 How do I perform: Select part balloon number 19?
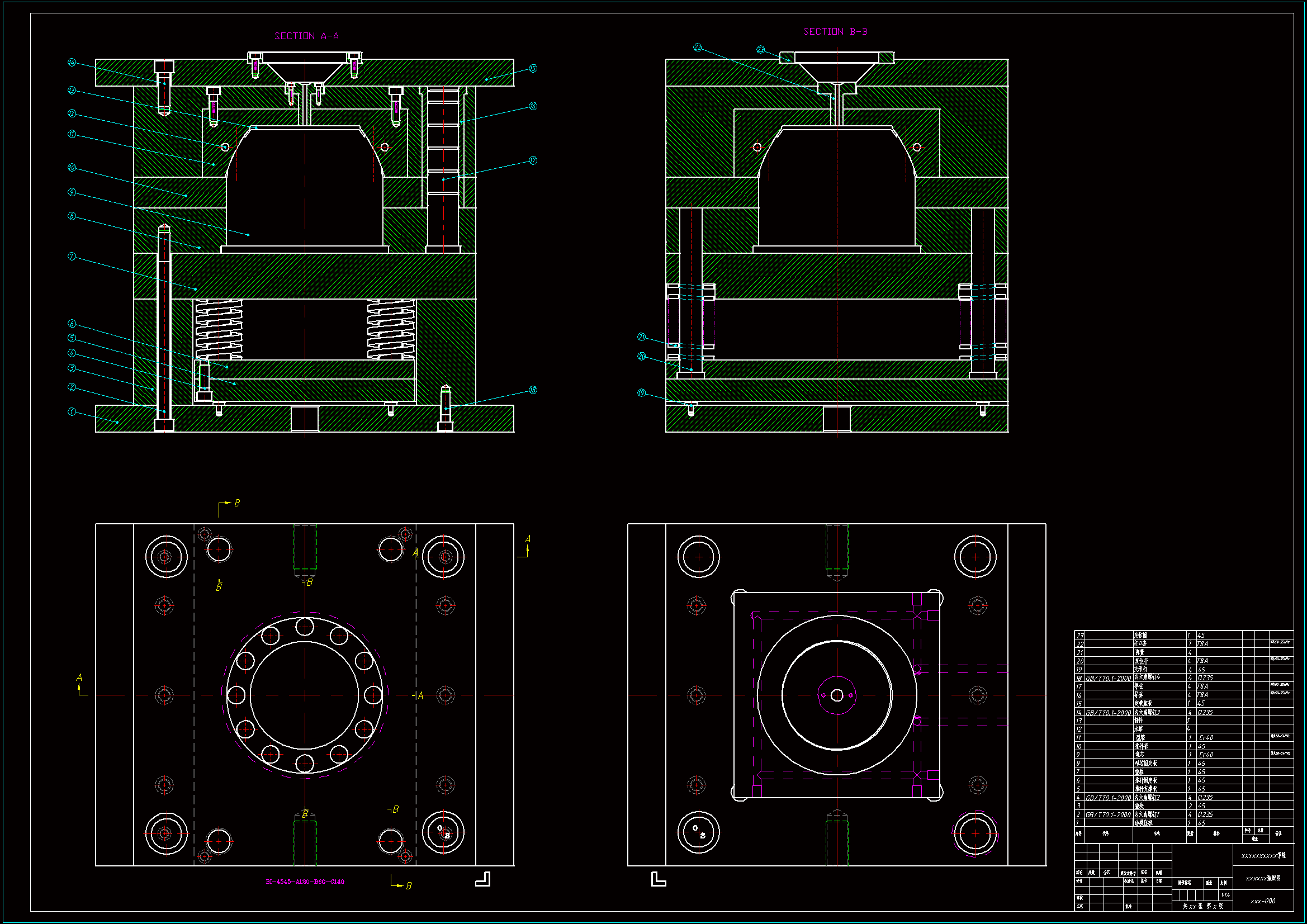(642, 393)
